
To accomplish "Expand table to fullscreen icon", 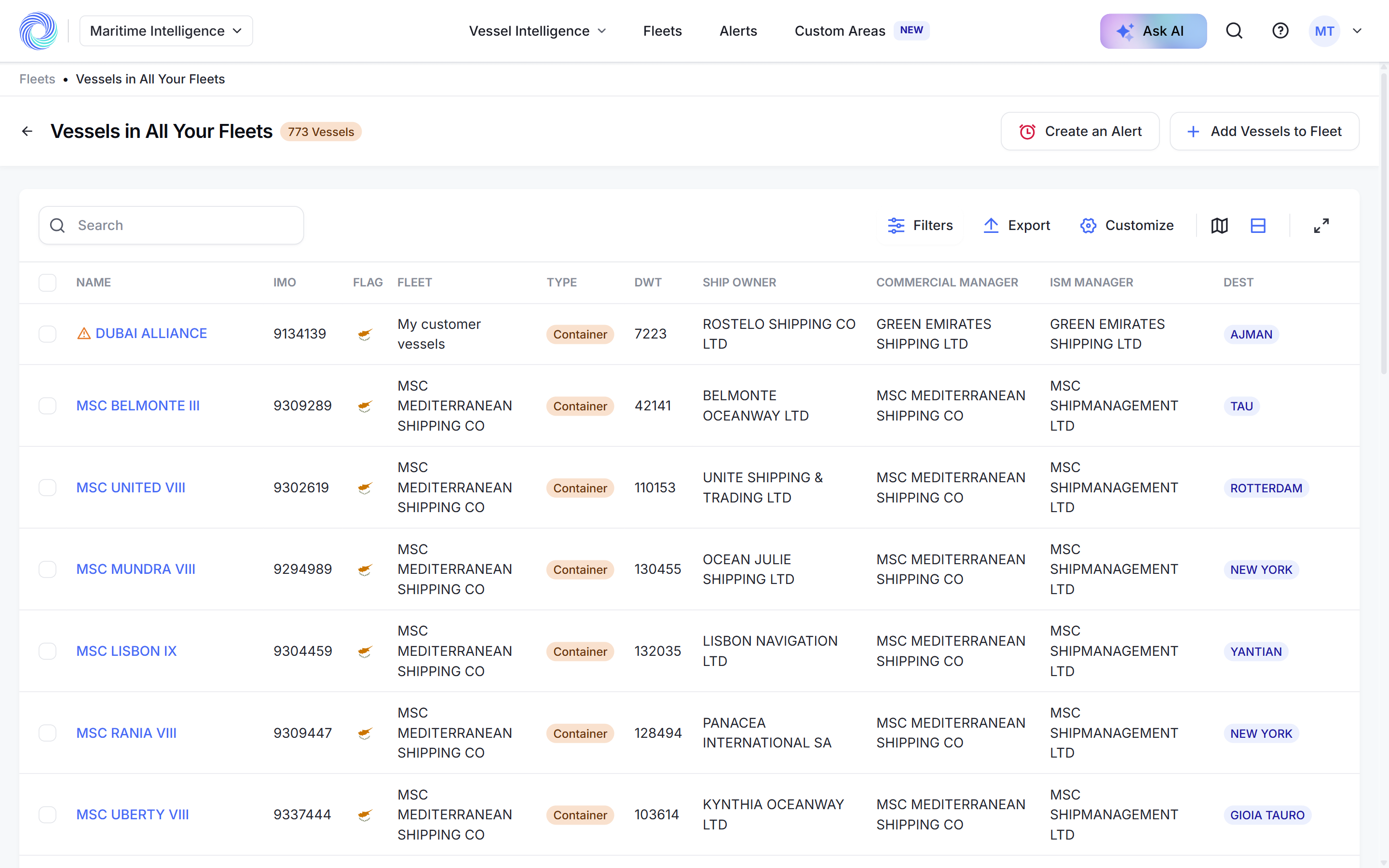I will coord(1321,226).
